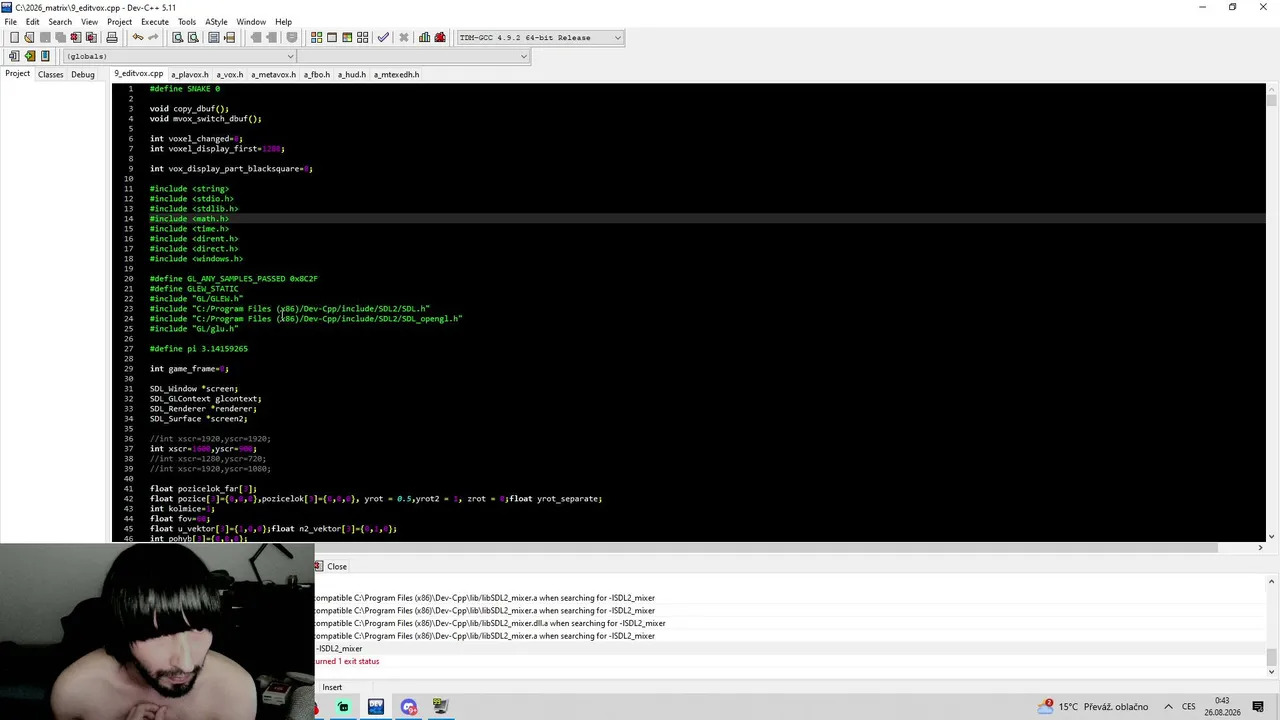Screen dimensions: 1280x720
Task: Create a new source file via toolbar
Action: click(x=14, y=38)
